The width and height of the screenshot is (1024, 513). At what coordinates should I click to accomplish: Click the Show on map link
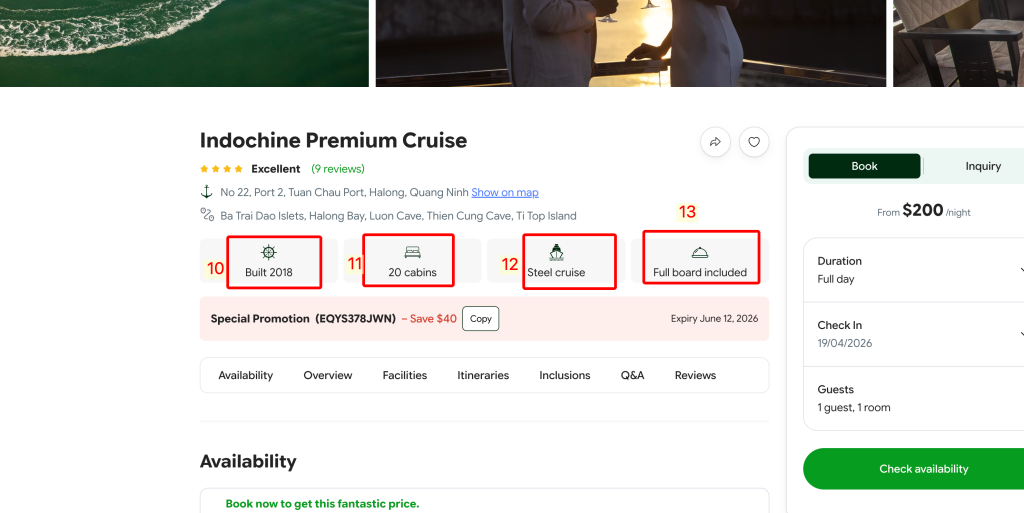504,192
